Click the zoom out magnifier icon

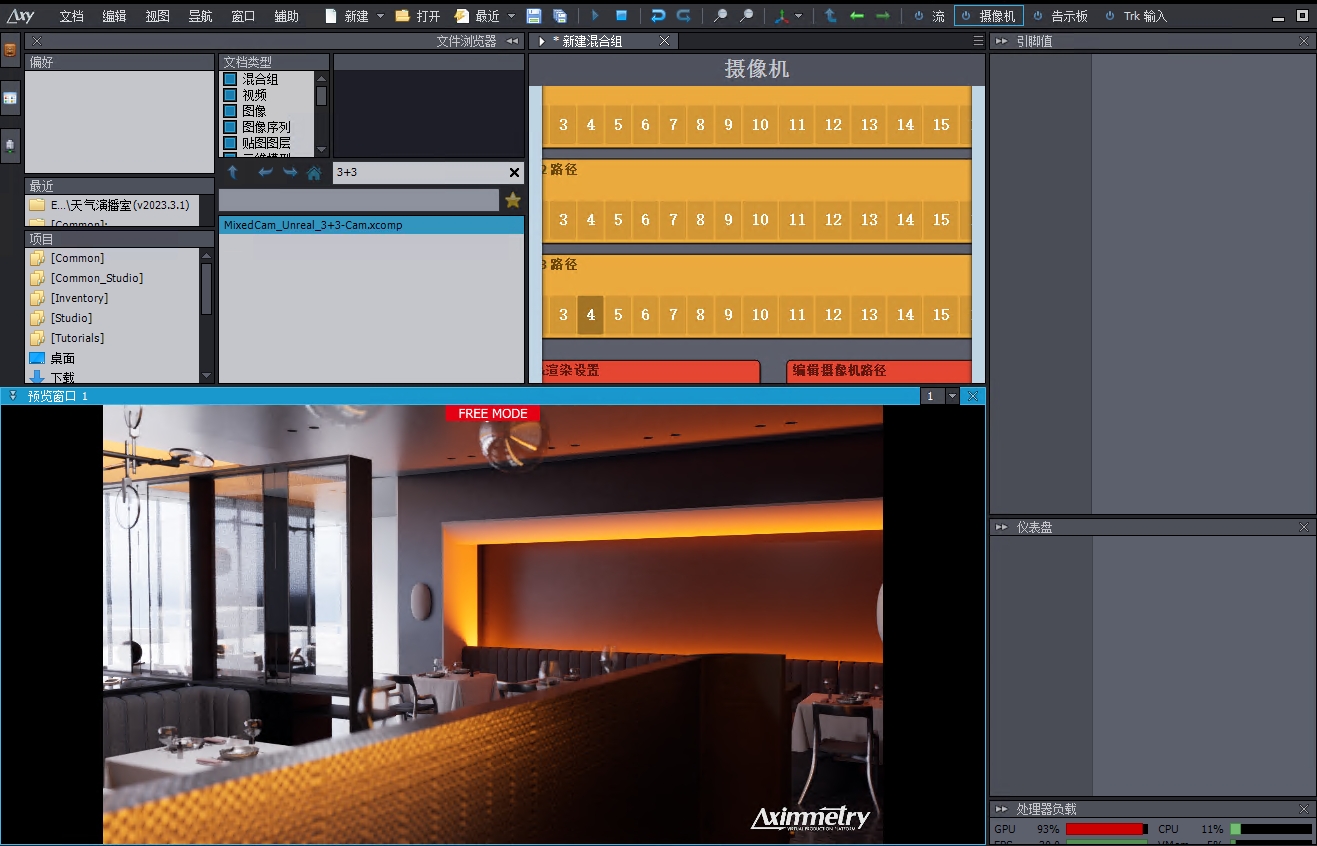747,16
